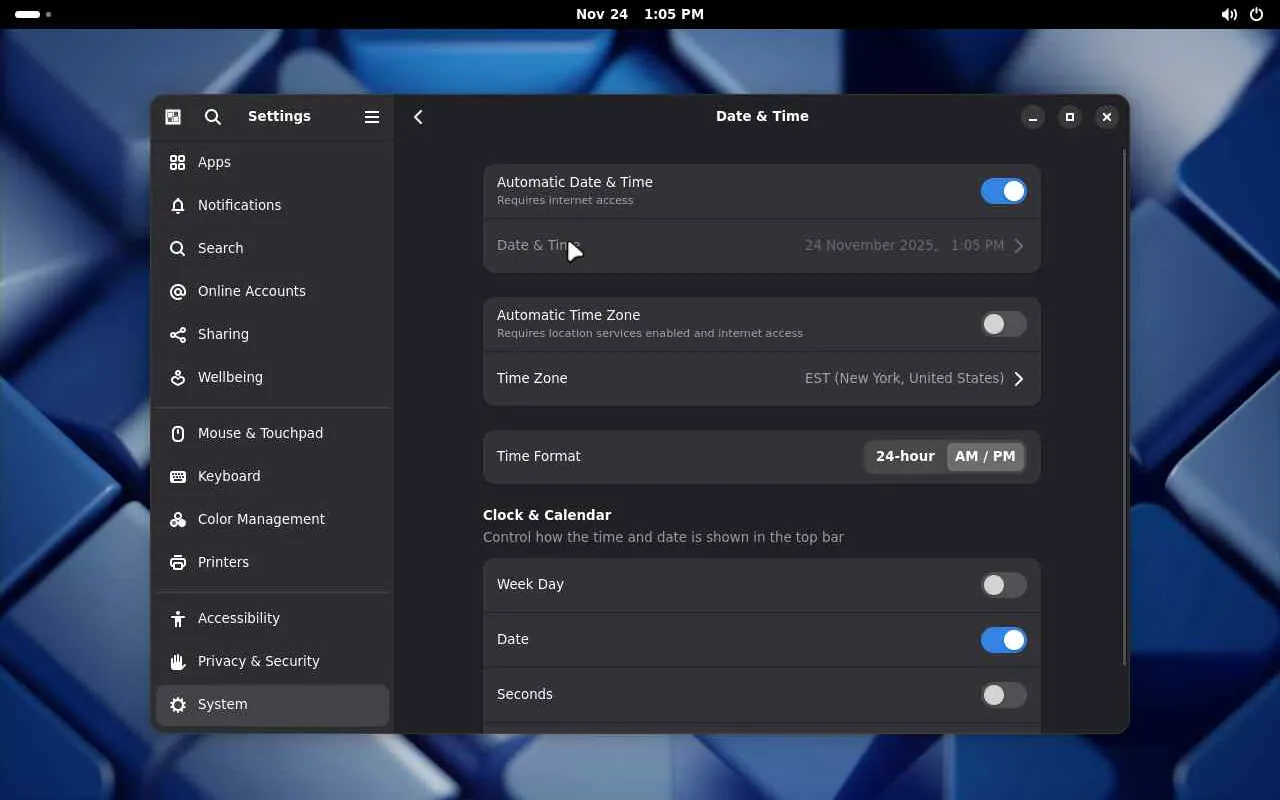Open the Activities workspace indicator
Viewport: 1280px width, 800px height.
pyautogui.click(x=33, y=14)
